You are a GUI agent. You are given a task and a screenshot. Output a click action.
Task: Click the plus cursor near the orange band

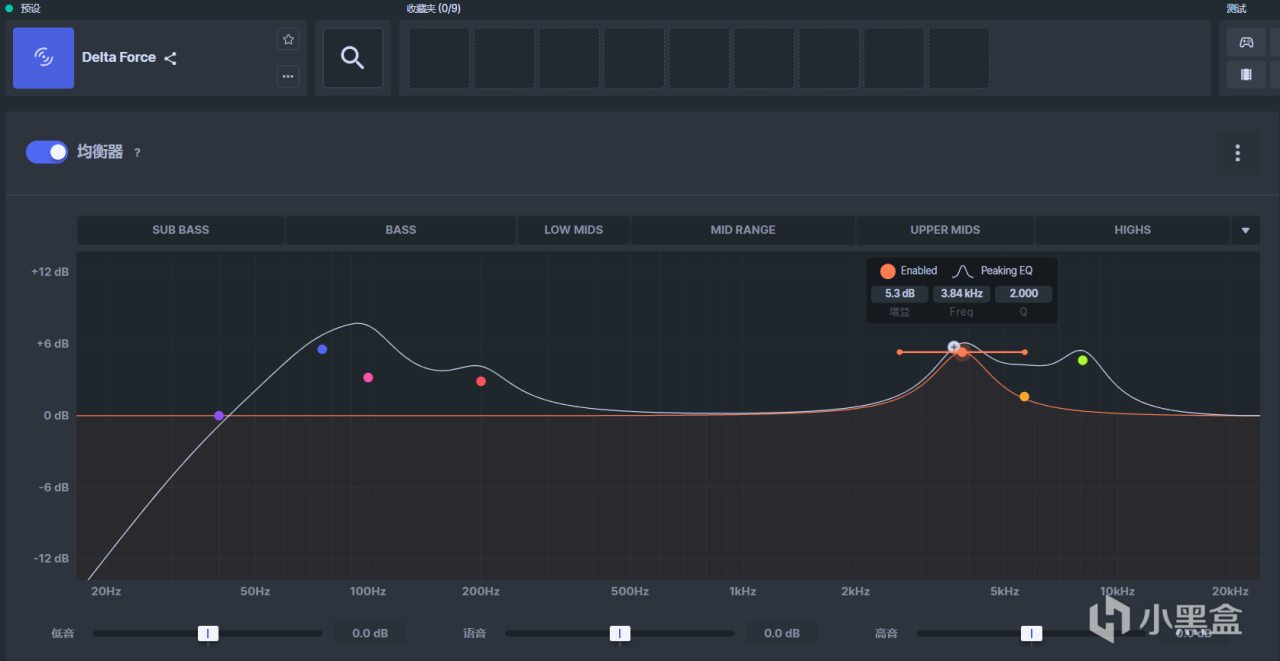(x=953, y=347)
